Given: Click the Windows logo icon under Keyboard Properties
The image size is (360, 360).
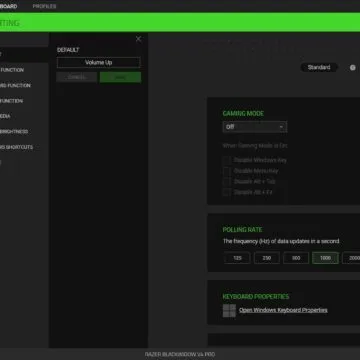Looking at the screenshot, I should pyautogui.click(x=229, y=310).
